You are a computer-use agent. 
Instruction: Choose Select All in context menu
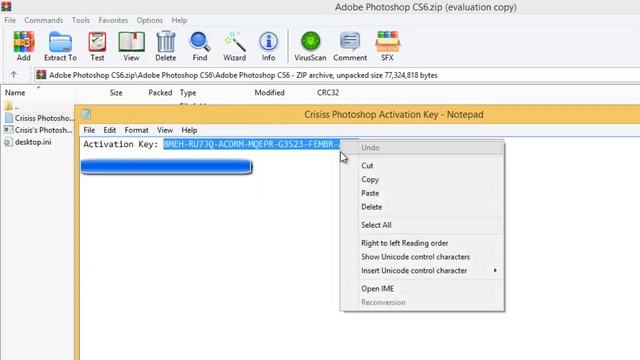pos(422,225)
